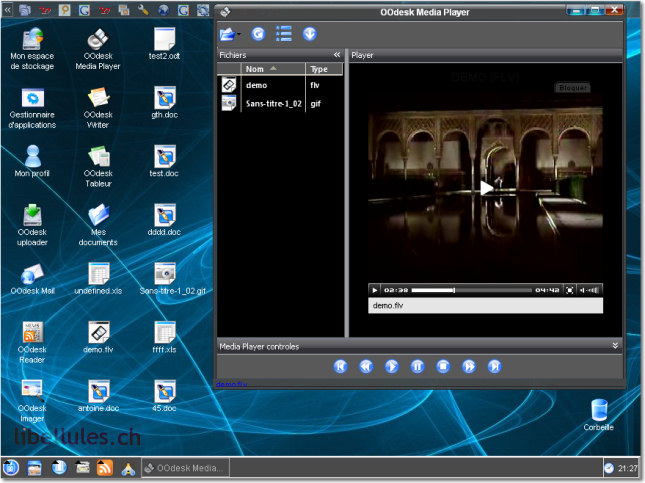
Task: Open test.doc desktop file
Action: (164, 161)
